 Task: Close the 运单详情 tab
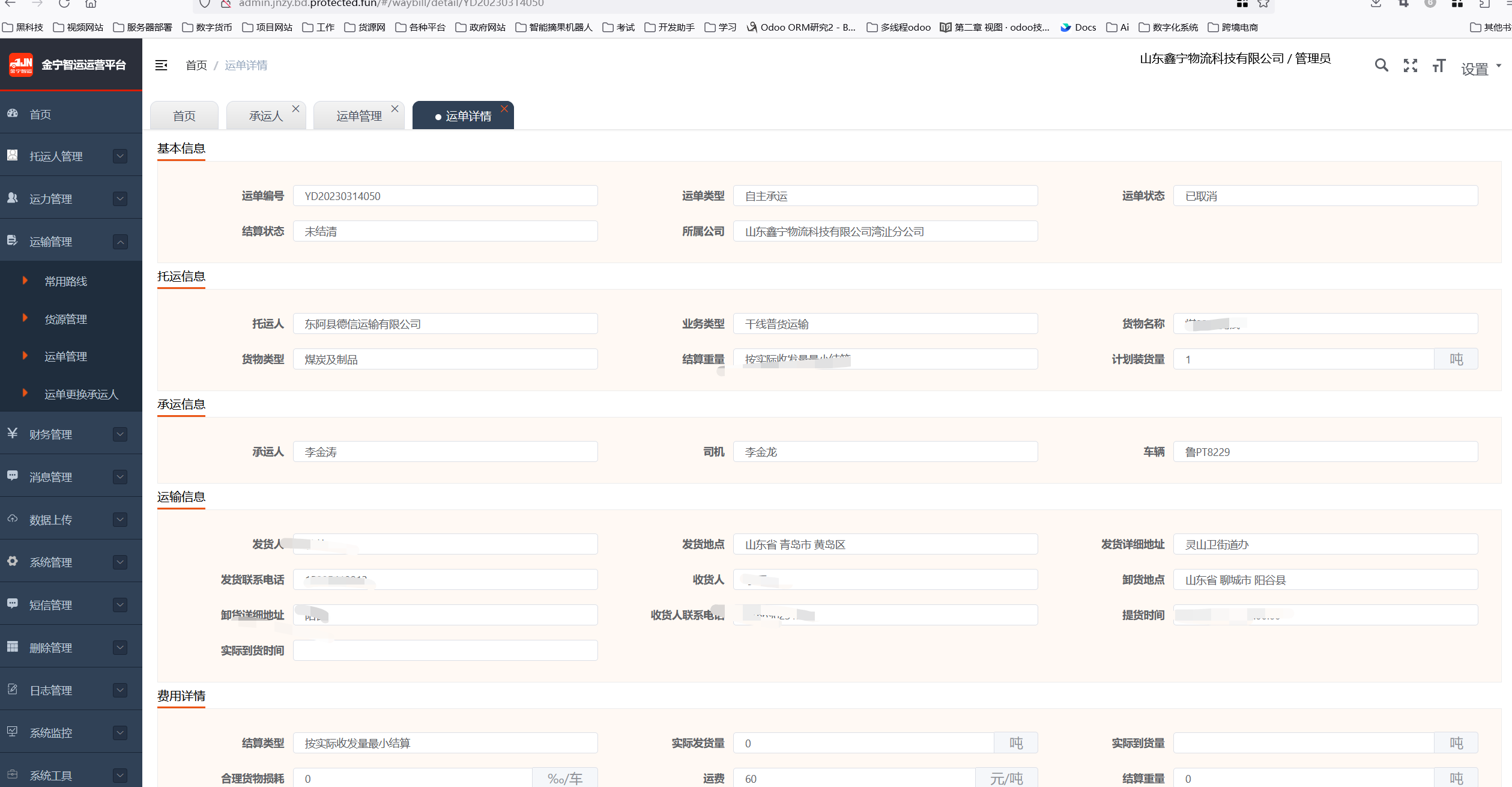[x=504, y=109]
